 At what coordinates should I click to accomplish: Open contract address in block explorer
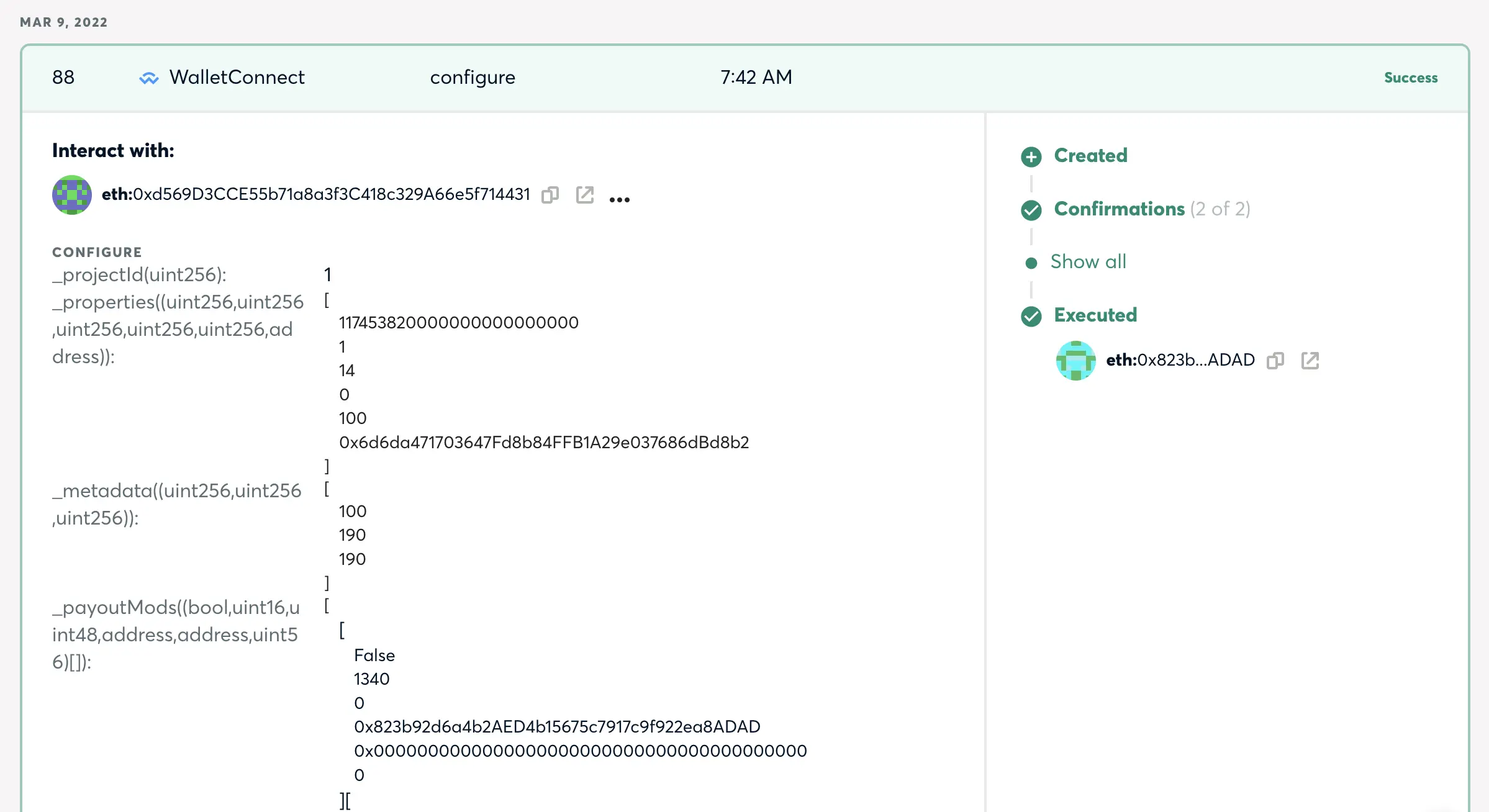[x=584, y=195]
